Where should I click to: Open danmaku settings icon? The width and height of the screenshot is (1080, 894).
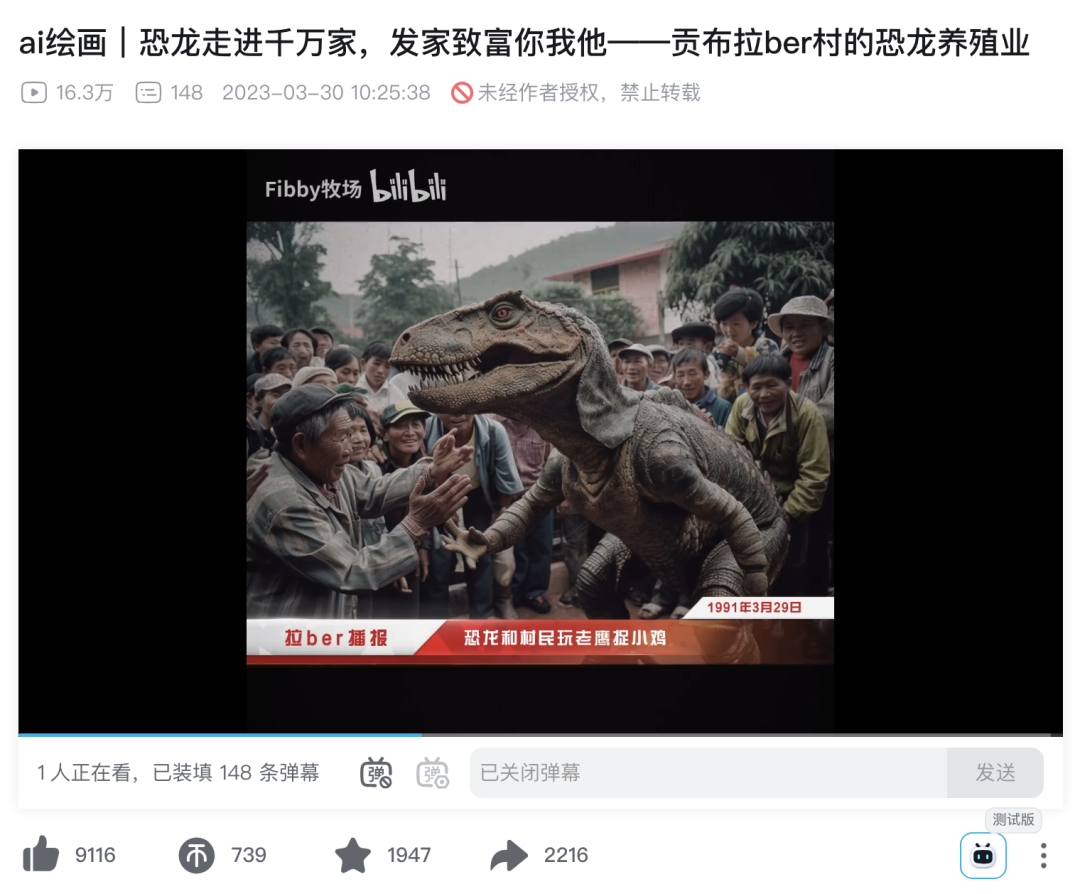coord(433,773)
